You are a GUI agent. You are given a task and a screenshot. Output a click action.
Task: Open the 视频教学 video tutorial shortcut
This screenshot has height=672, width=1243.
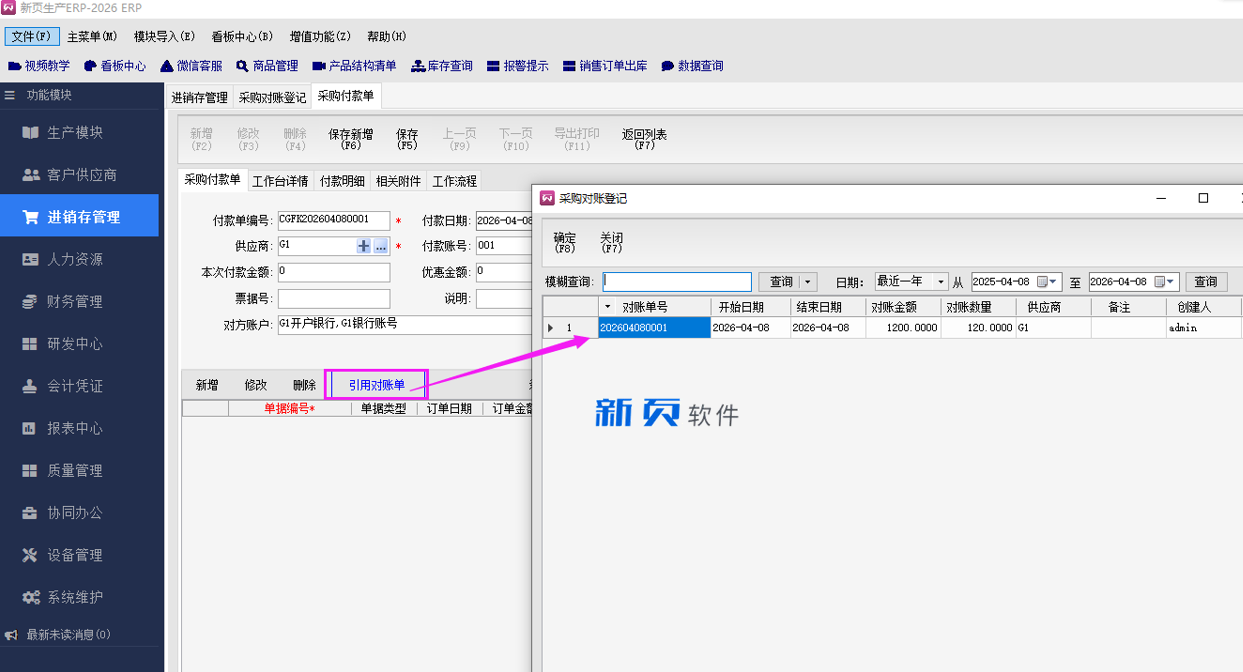coord(39,66)
